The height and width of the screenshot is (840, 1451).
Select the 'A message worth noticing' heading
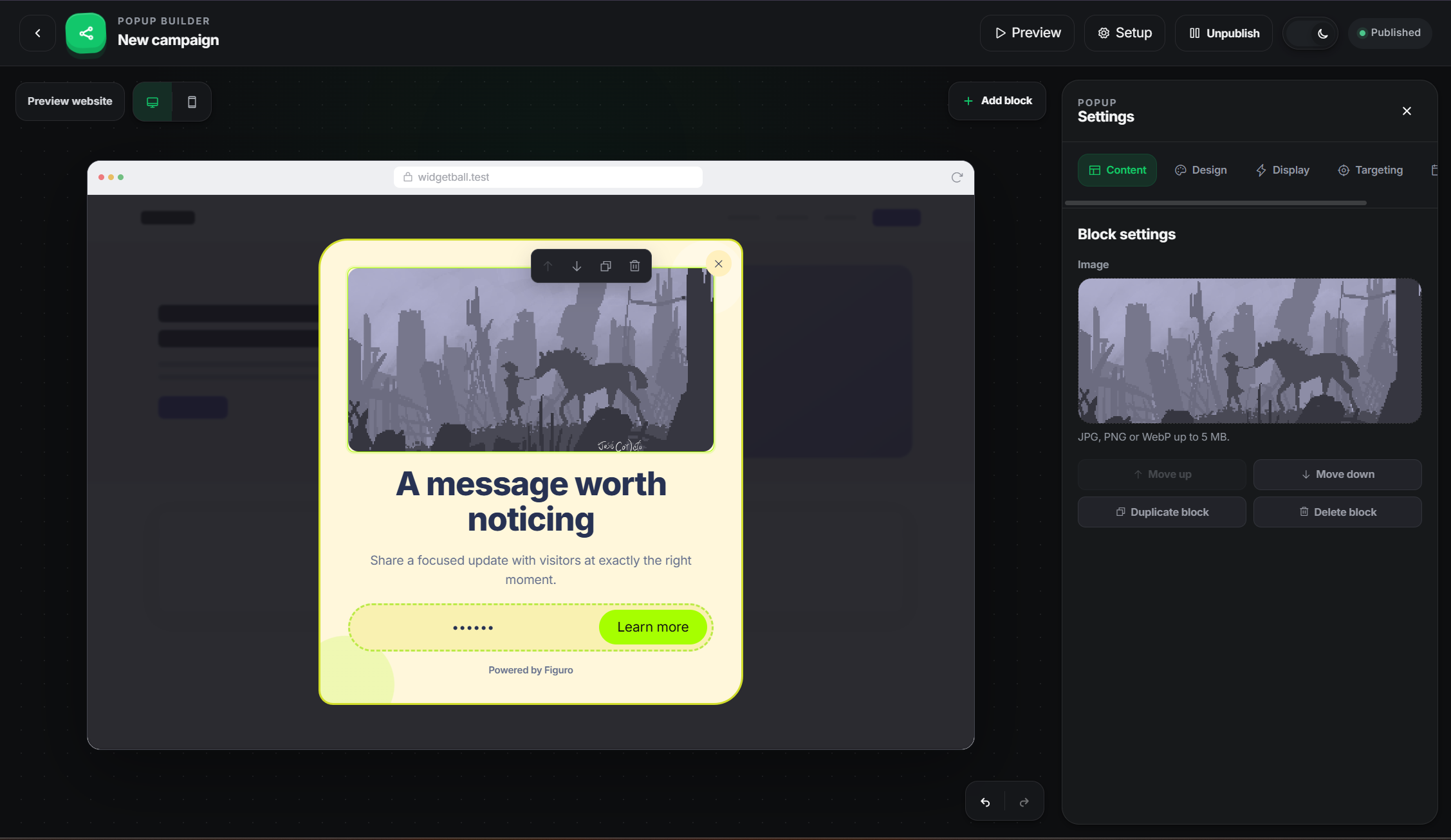[531, 501]
